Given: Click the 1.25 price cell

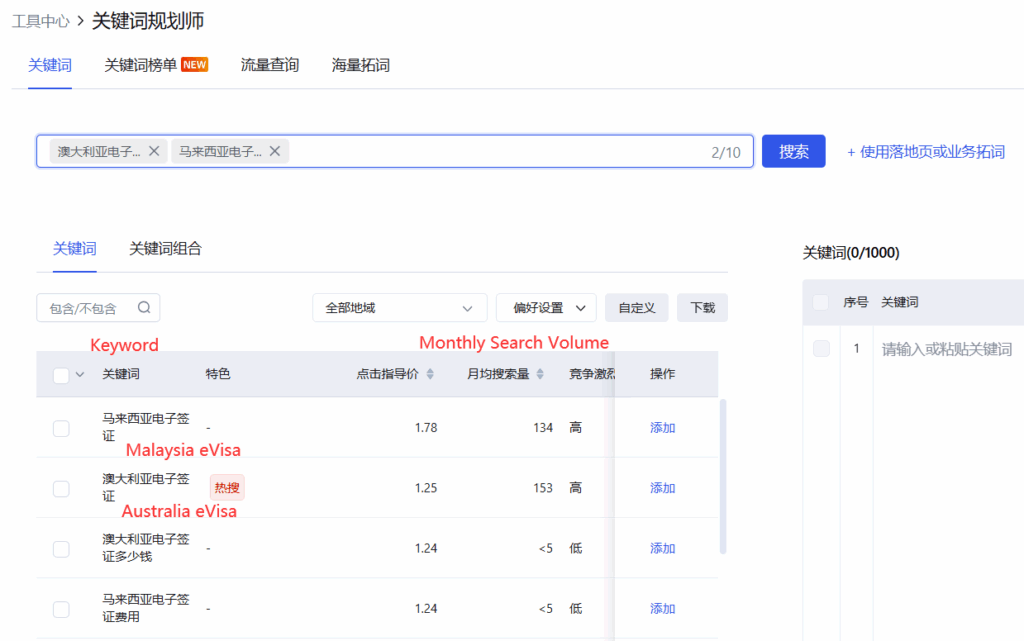Looking at the screenshot, I should click(426, 488).
